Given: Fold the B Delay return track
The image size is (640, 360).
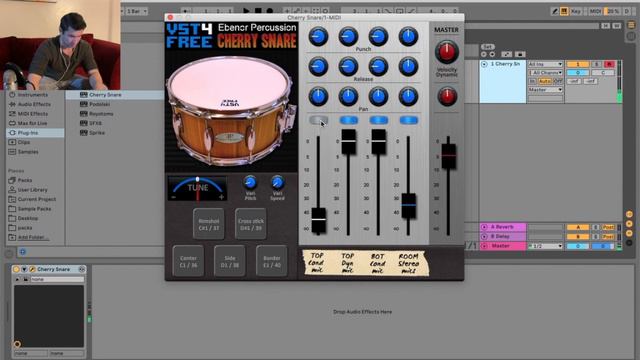Looking at the screenshot, I should [484, 236].
